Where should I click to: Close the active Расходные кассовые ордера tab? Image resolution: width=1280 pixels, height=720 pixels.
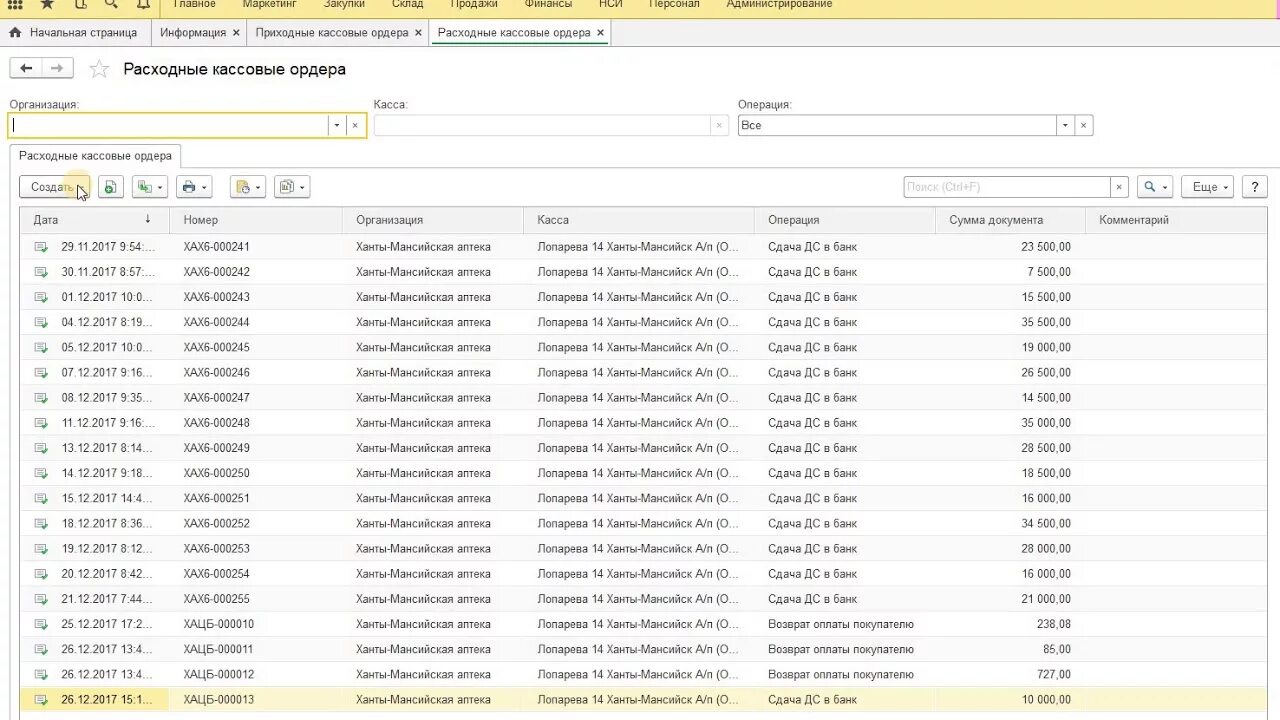[600, 33]
